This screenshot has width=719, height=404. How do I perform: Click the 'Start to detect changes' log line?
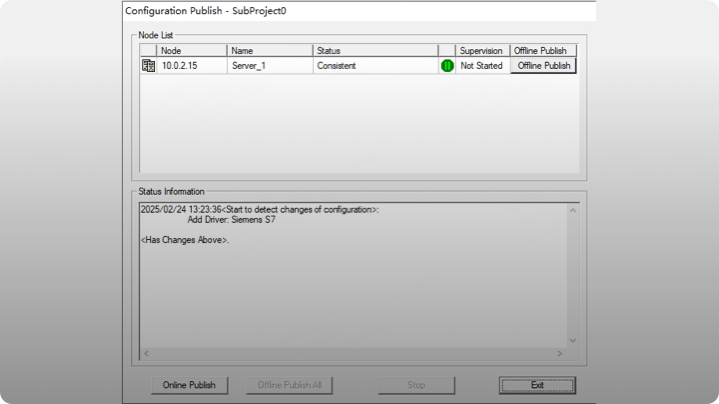click(260, 210)
